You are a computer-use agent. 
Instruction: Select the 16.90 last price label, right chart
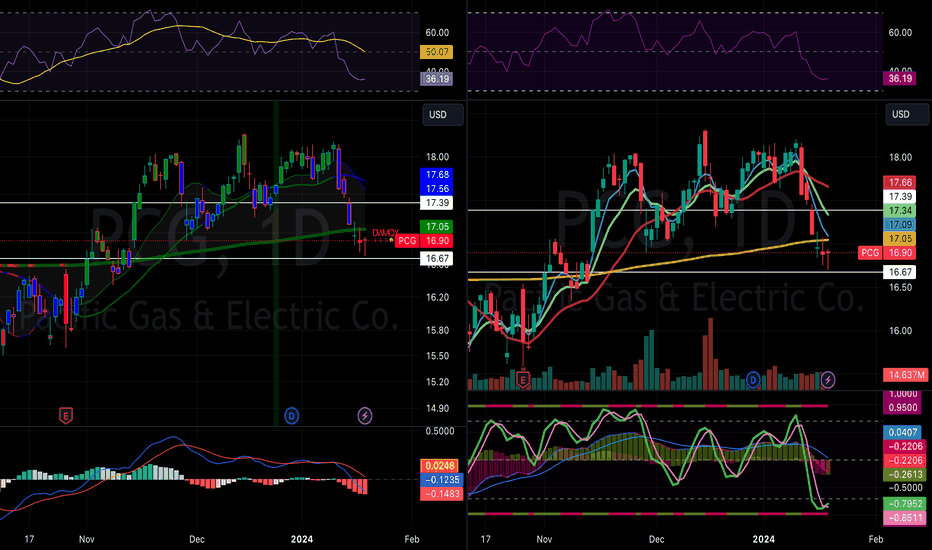point(900,253)
